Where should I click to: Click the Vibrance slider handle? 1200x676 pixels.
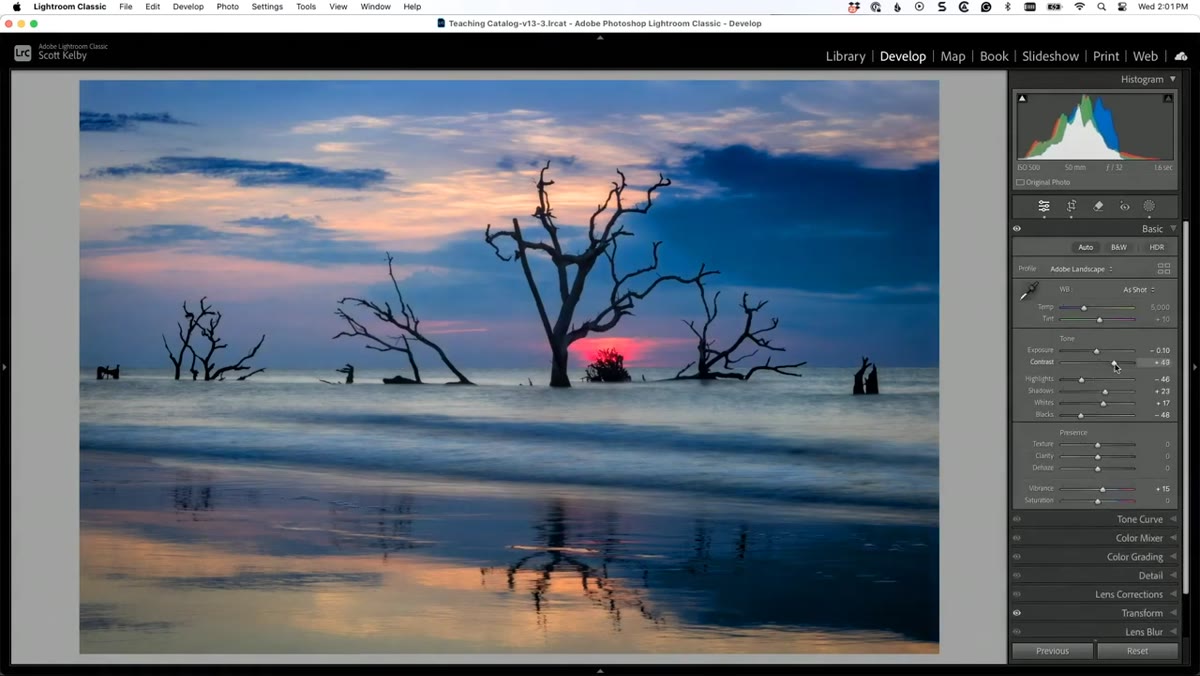(1102, 489)
